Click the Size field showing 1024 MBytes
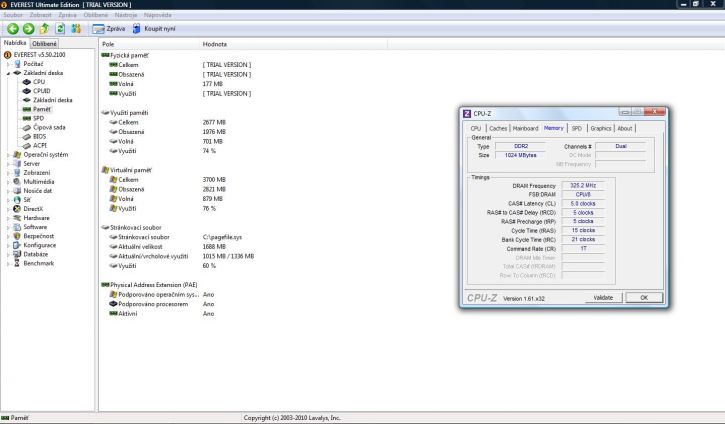 [x=521, y=155]
